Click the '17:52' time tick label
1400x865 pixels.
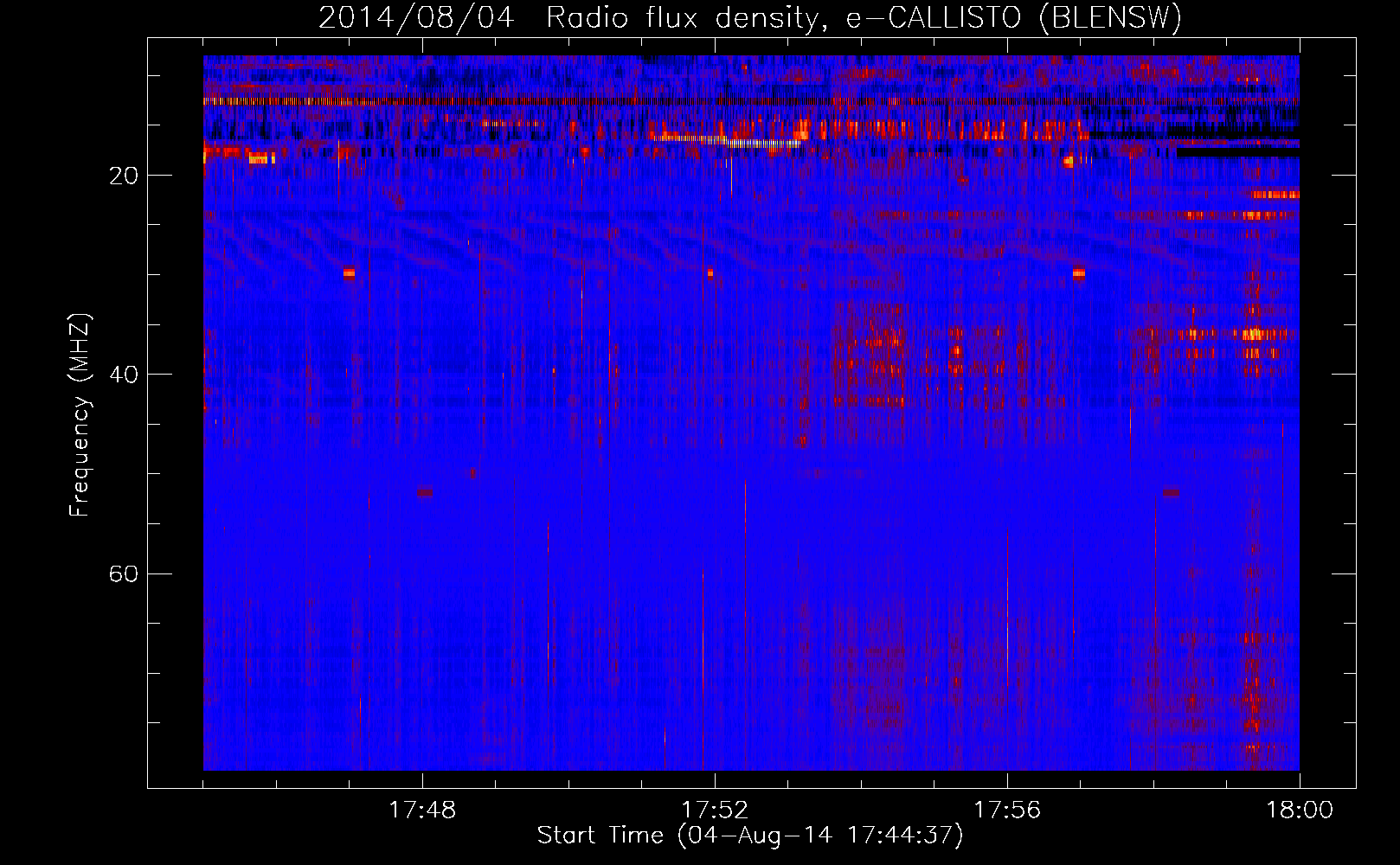tap(715, 811)
